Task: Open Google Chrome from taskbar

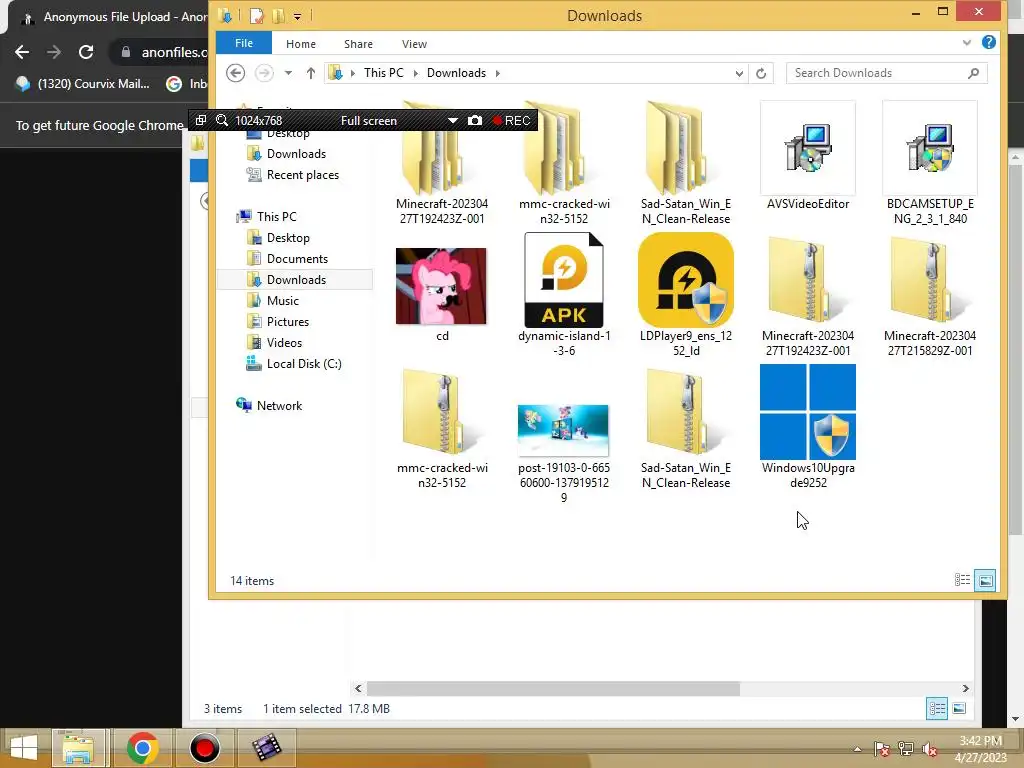Action: click(x=143, y=747)
